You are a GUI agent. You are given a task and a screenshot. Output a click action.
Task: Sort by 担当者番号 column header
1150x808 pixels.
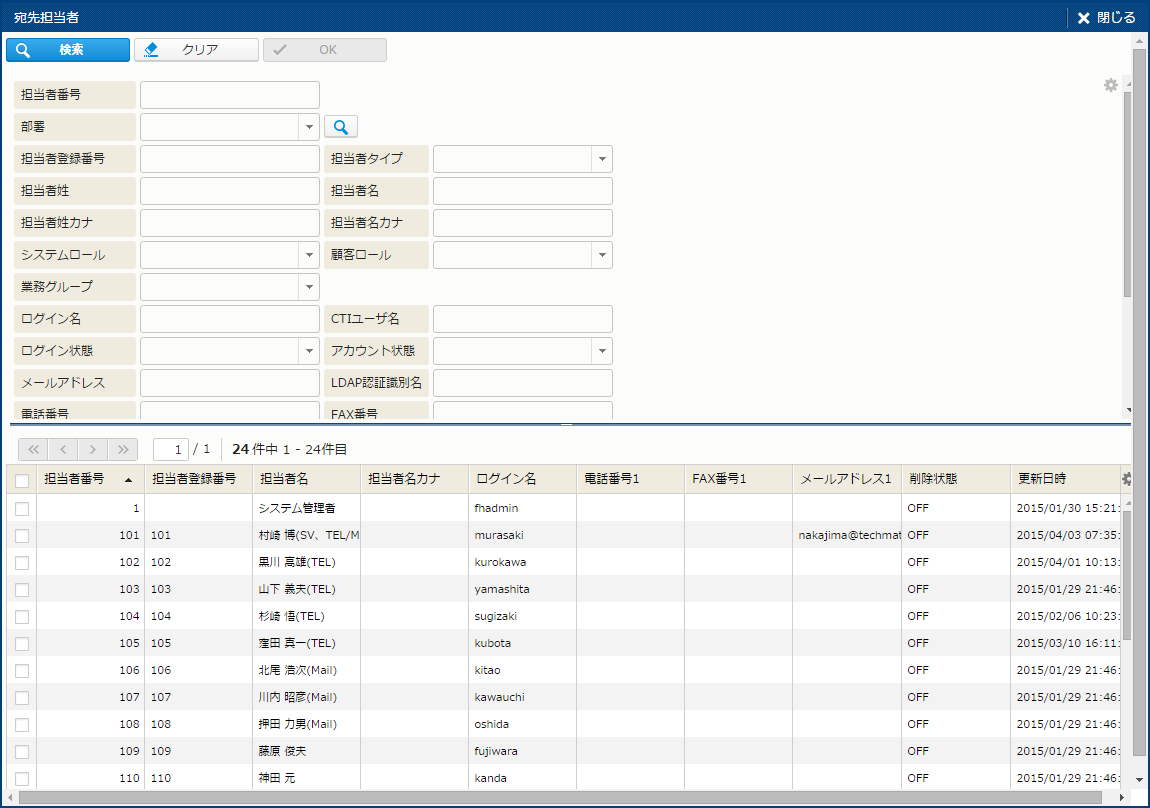click(88, 479)
